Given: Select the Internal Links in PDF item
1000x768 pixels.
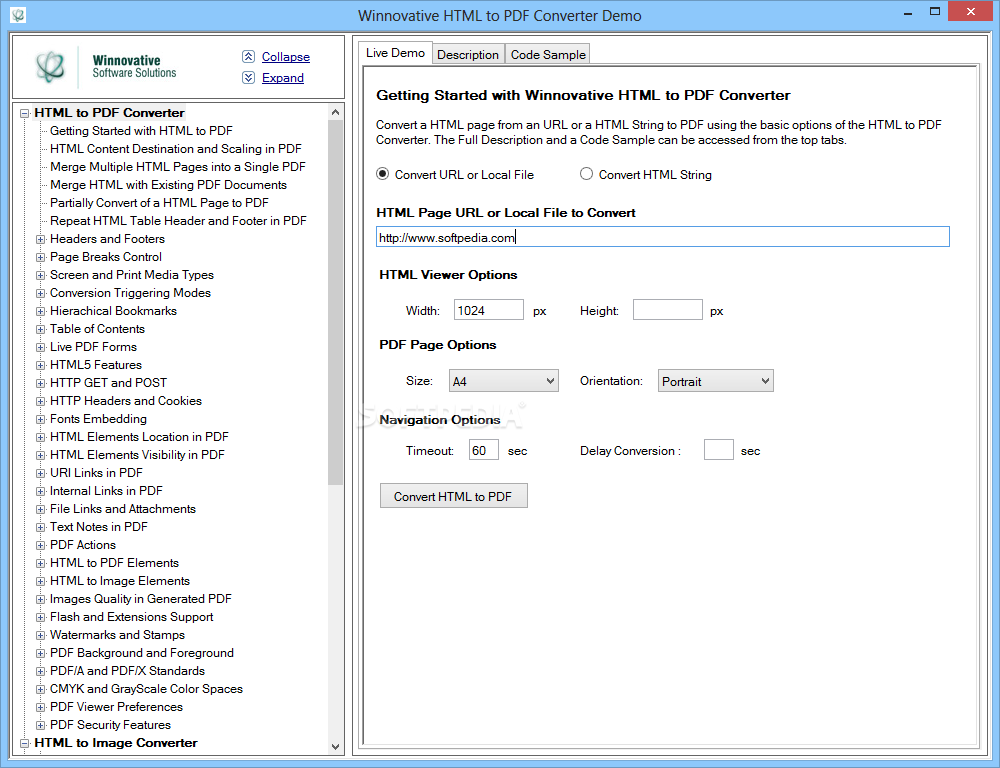Looking at the screenshot, I should click(x=106, y=491).
